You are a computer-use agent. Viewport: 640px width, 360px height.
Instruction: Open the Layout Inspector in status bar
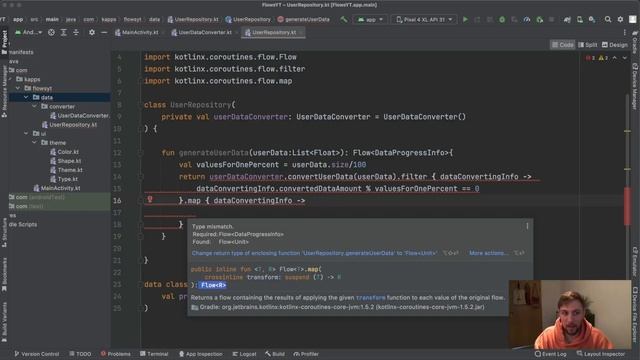pyautogui.click(x=600, y=354)
